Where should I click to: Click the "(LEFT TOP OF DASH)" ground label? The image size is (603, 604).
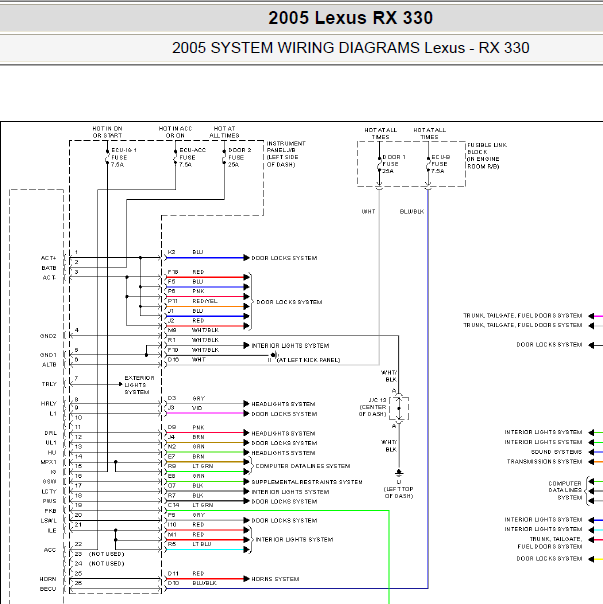pyautogui.click(x=398, y=492)
